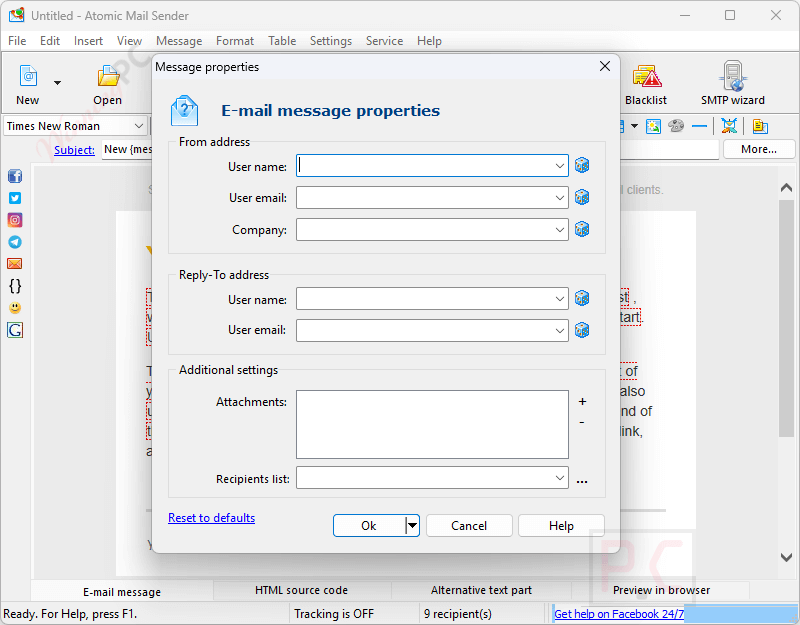Open the Blacklist tool
Viewport: 800px width, 625px height.
pyautogui.click(x=646, y=84)
